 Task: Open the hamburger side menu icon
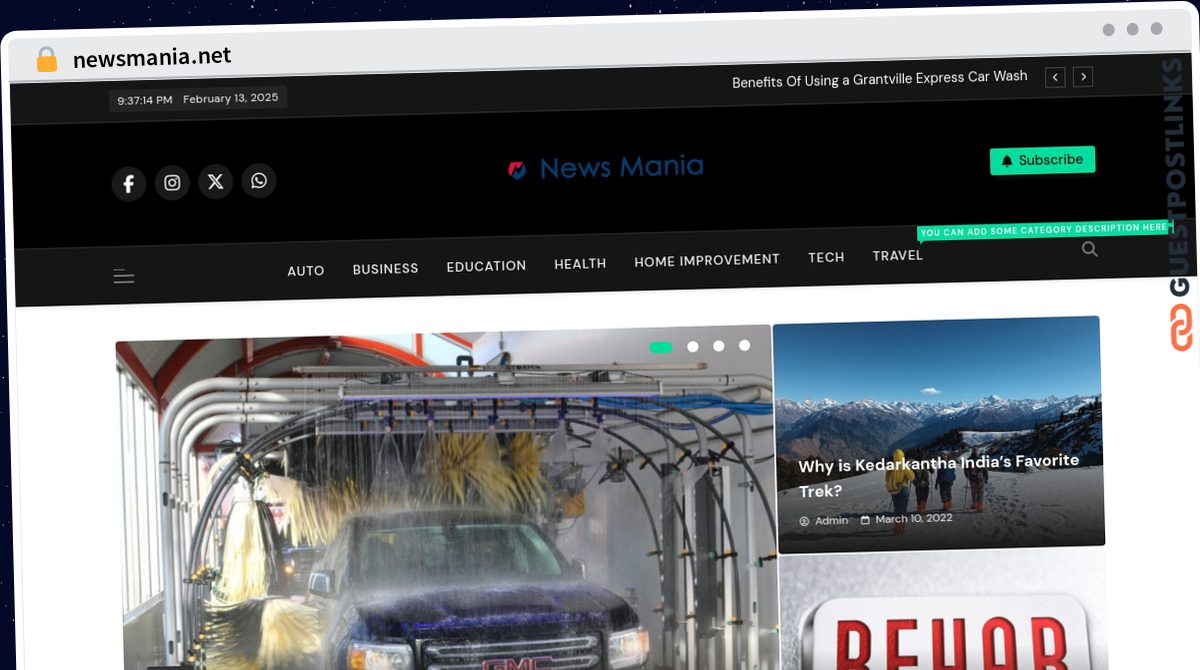pos(124,277)
